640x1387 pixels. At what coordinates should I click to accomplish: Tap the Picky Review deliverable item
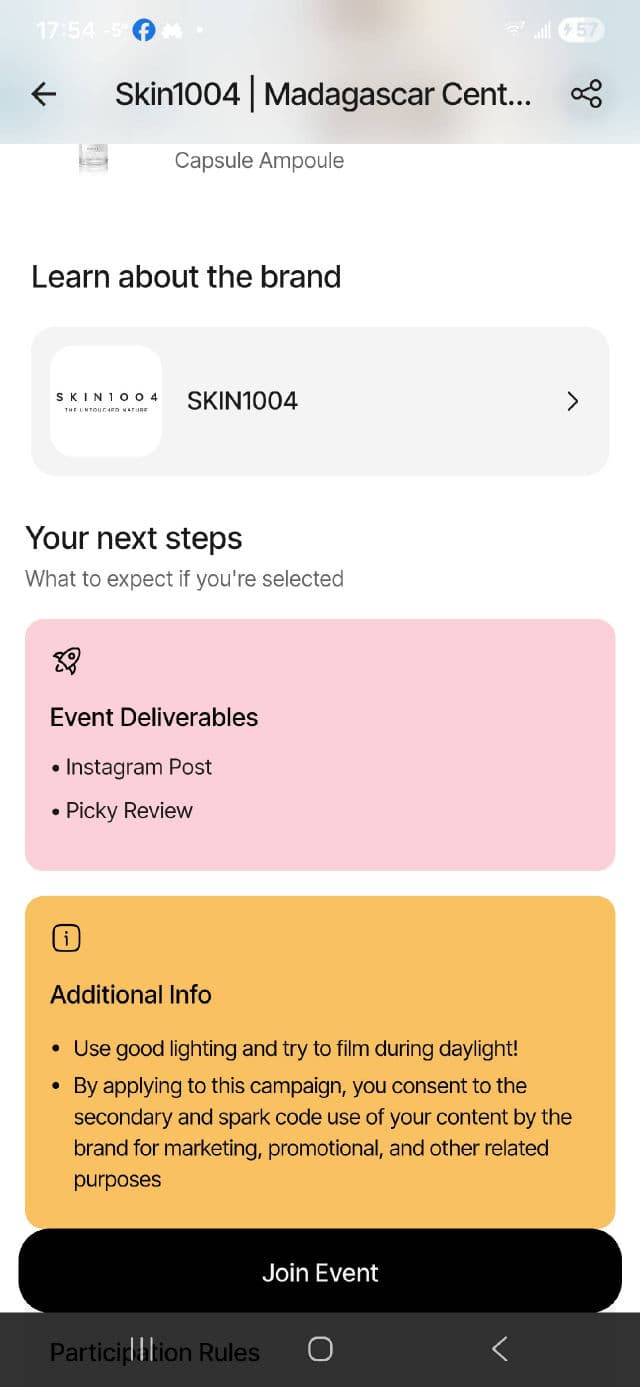tap(128, 811)
